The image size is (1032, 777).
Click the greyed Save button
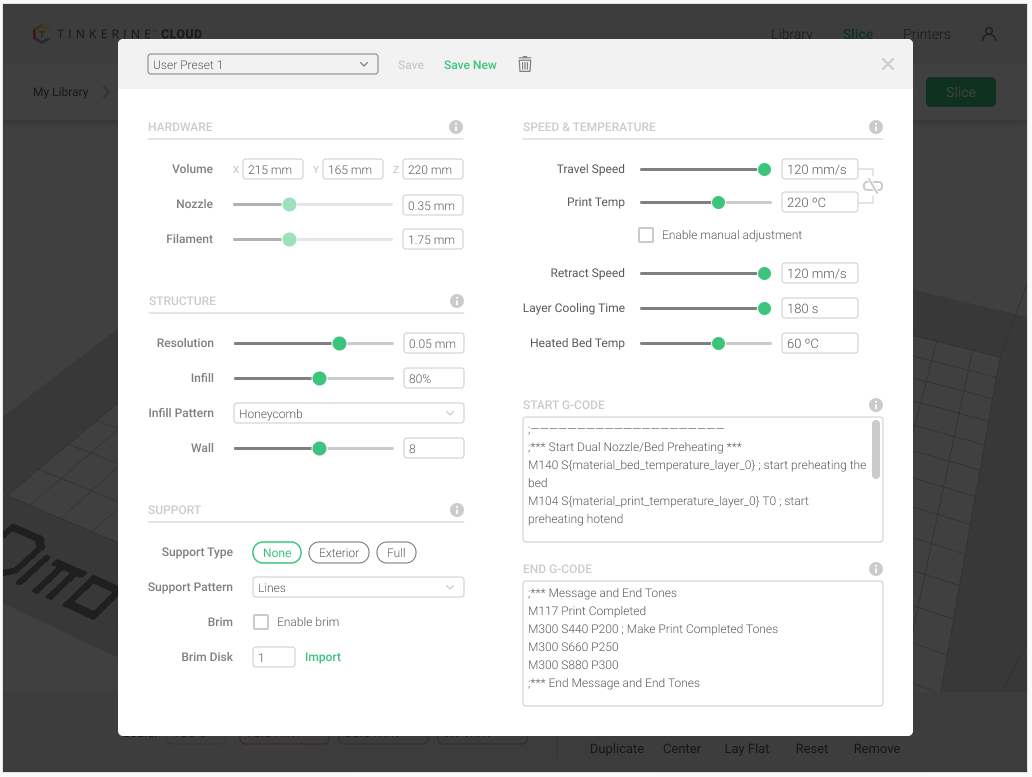pyautogui.click(x=411, y=64)
